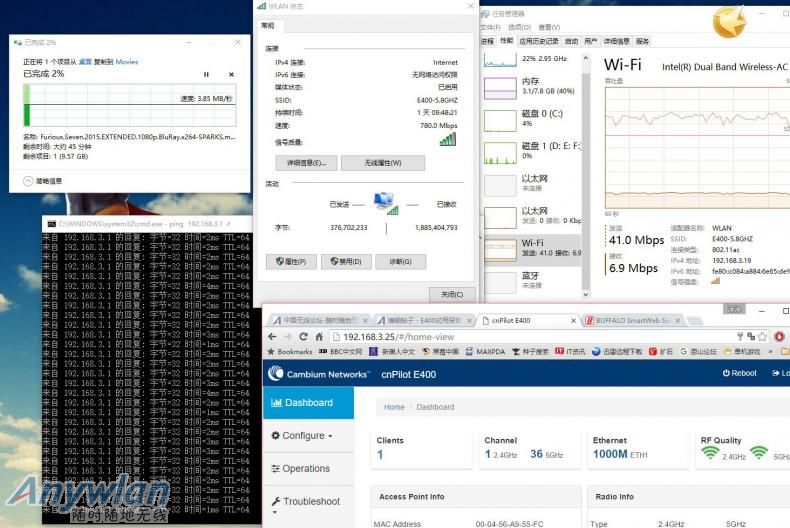Viewport: 790px width, 528px height.
Task: Expand the Troubleshoot menu in sidebar
Action: pos(308,502)
